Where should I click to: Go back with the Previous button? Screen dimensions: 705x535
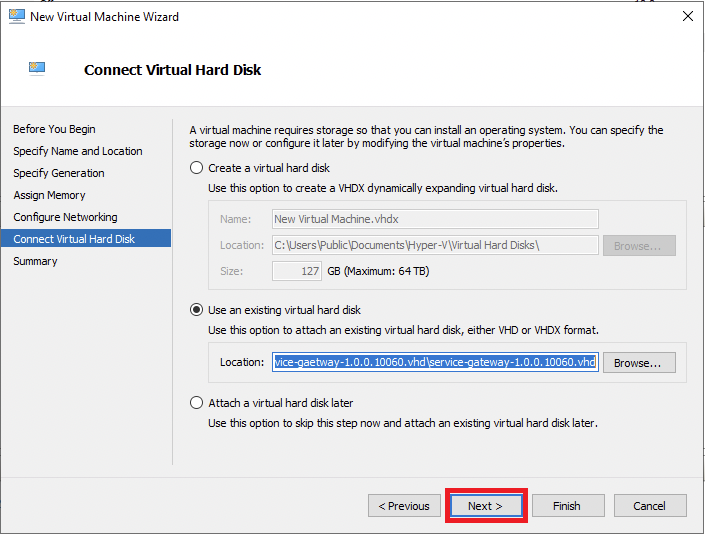click(x=404, y=506)
